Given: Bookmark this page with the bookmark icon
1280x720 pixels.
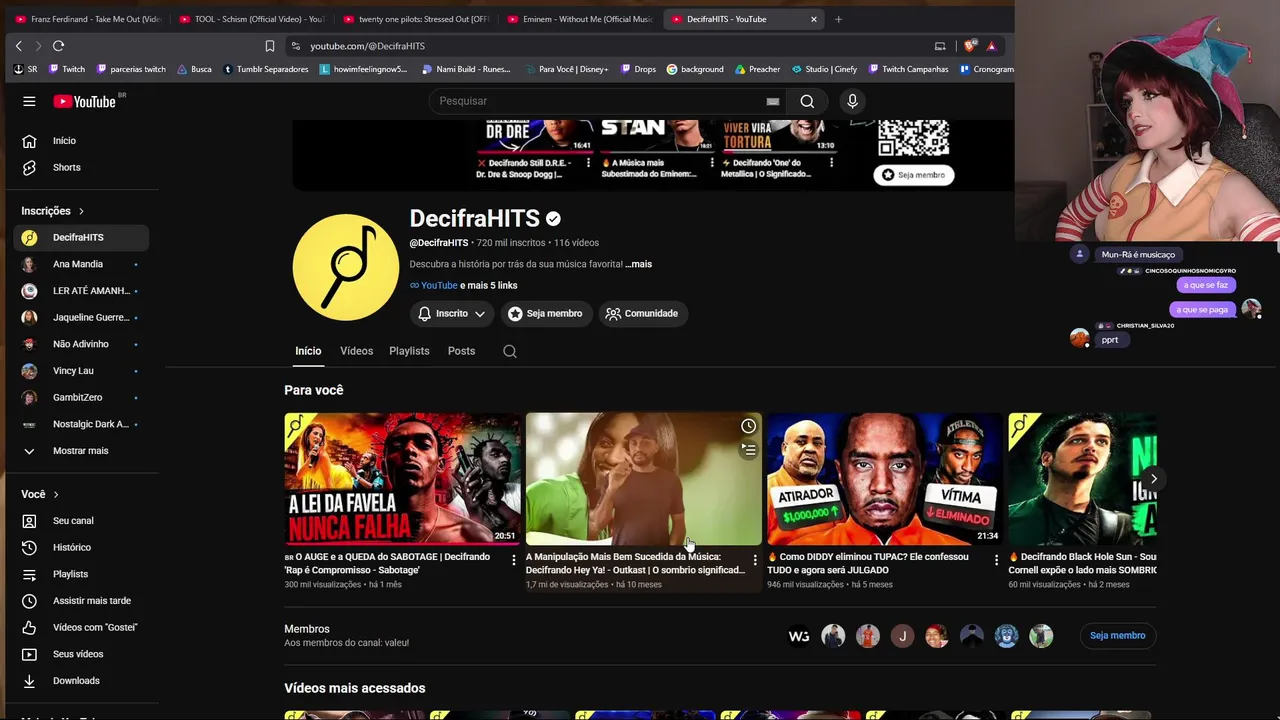Looking at the screenshot, I should pyautogui.click(x=269, y=46).
